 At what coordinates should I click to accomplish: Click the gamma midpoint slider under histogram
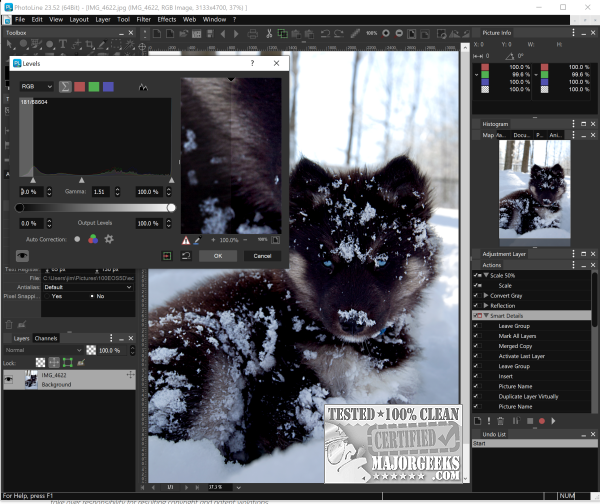click(x=82, y=180)
